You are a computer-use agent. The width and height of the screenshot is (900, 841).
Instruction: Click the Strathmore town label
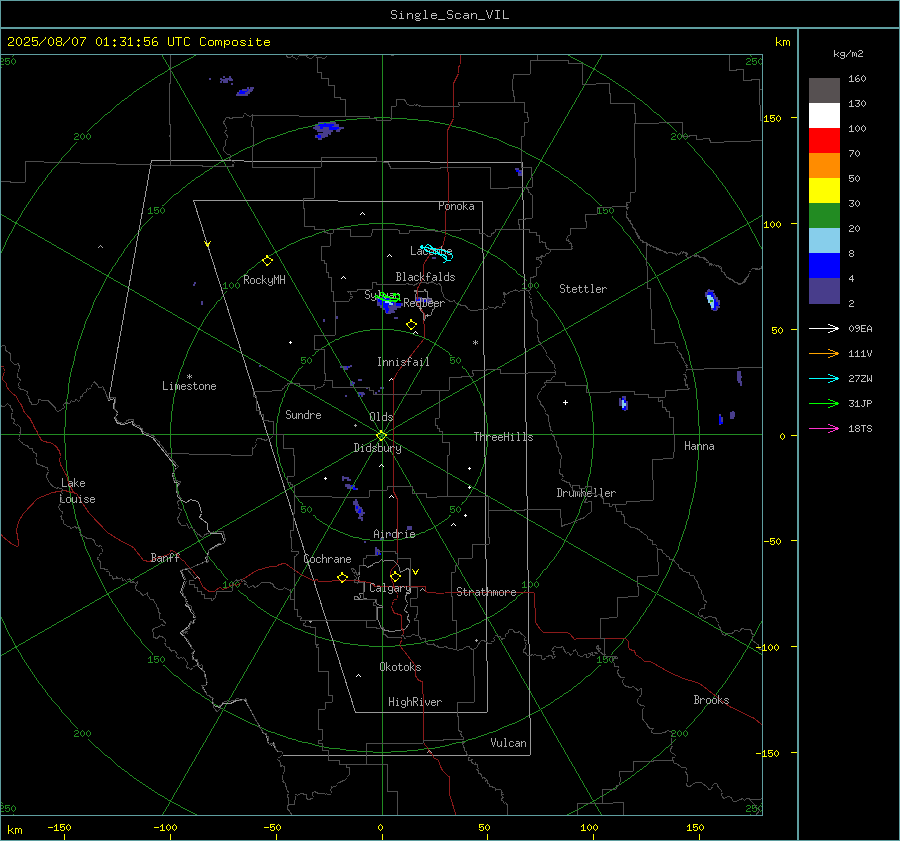tap(486, 592)
